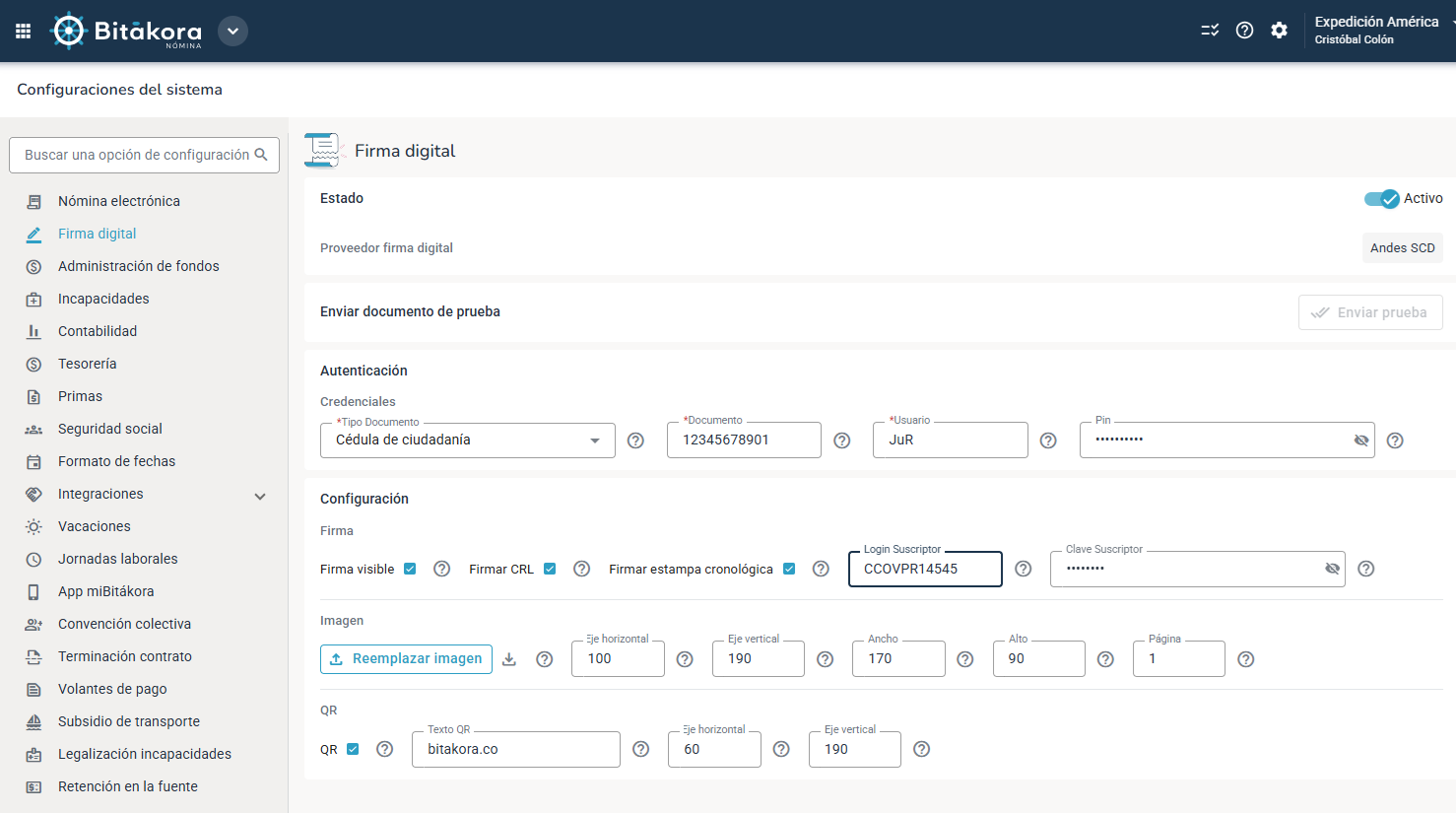This screenshot has height=813, width=1456.
Task: Click the Formato de fechas calendar icon
Action: 33,461
